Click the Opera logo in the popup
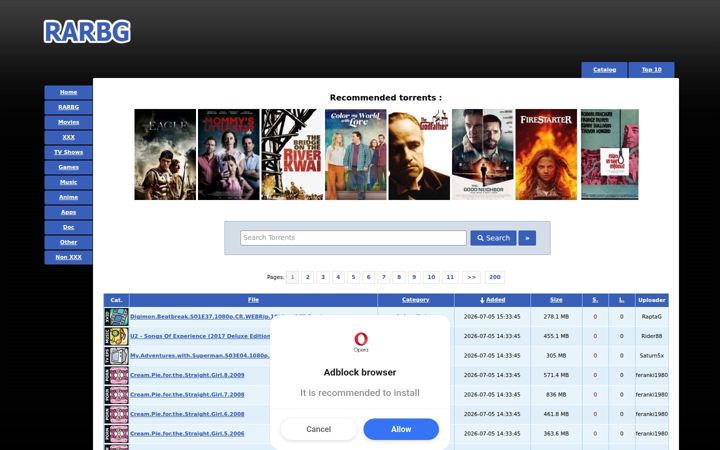Image resolution: width=720 pixels, height=450 pixels. click(x=361, y=342)
